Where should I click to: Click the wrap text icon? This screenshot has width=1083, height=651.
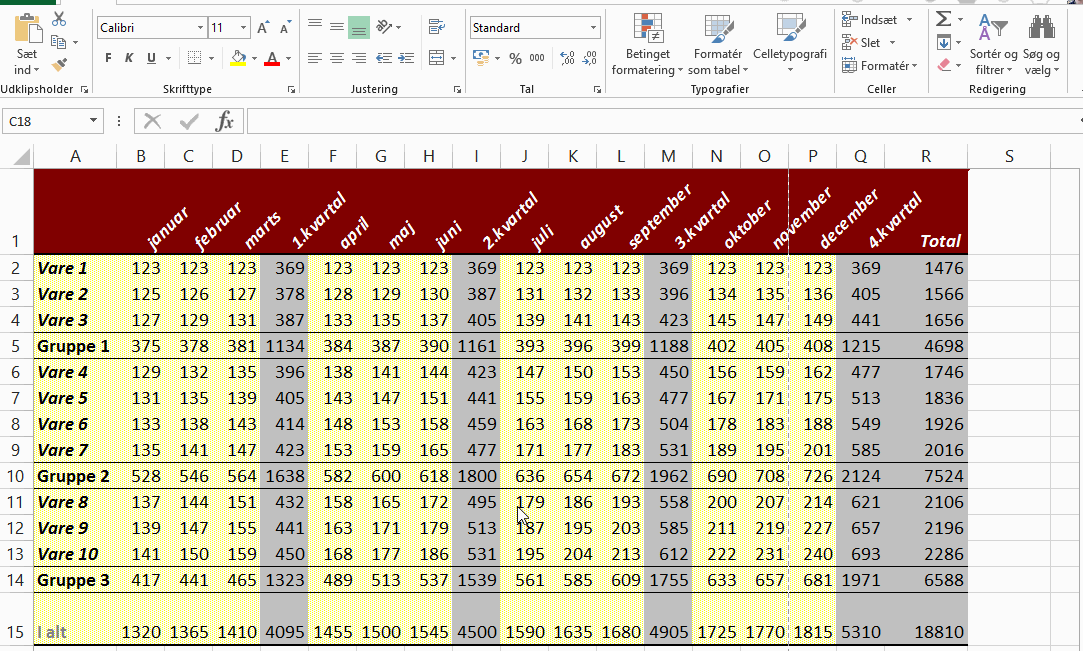coord(435,28)
